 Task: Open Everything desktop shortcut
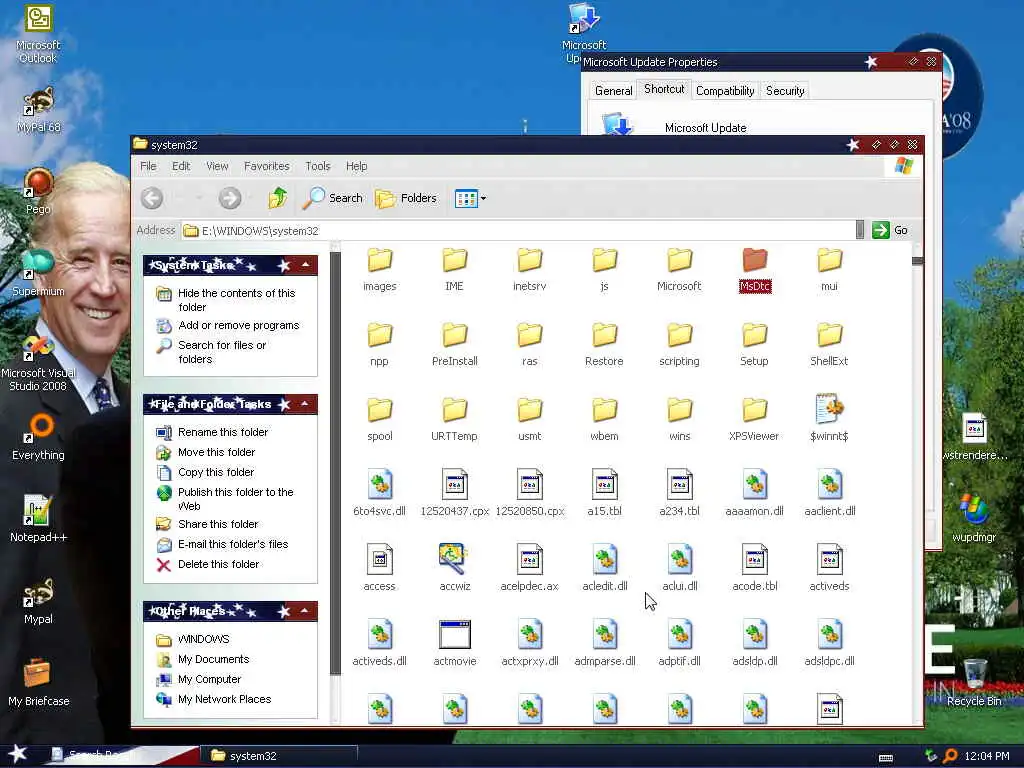pyautogui.click(x=38, y=437)
